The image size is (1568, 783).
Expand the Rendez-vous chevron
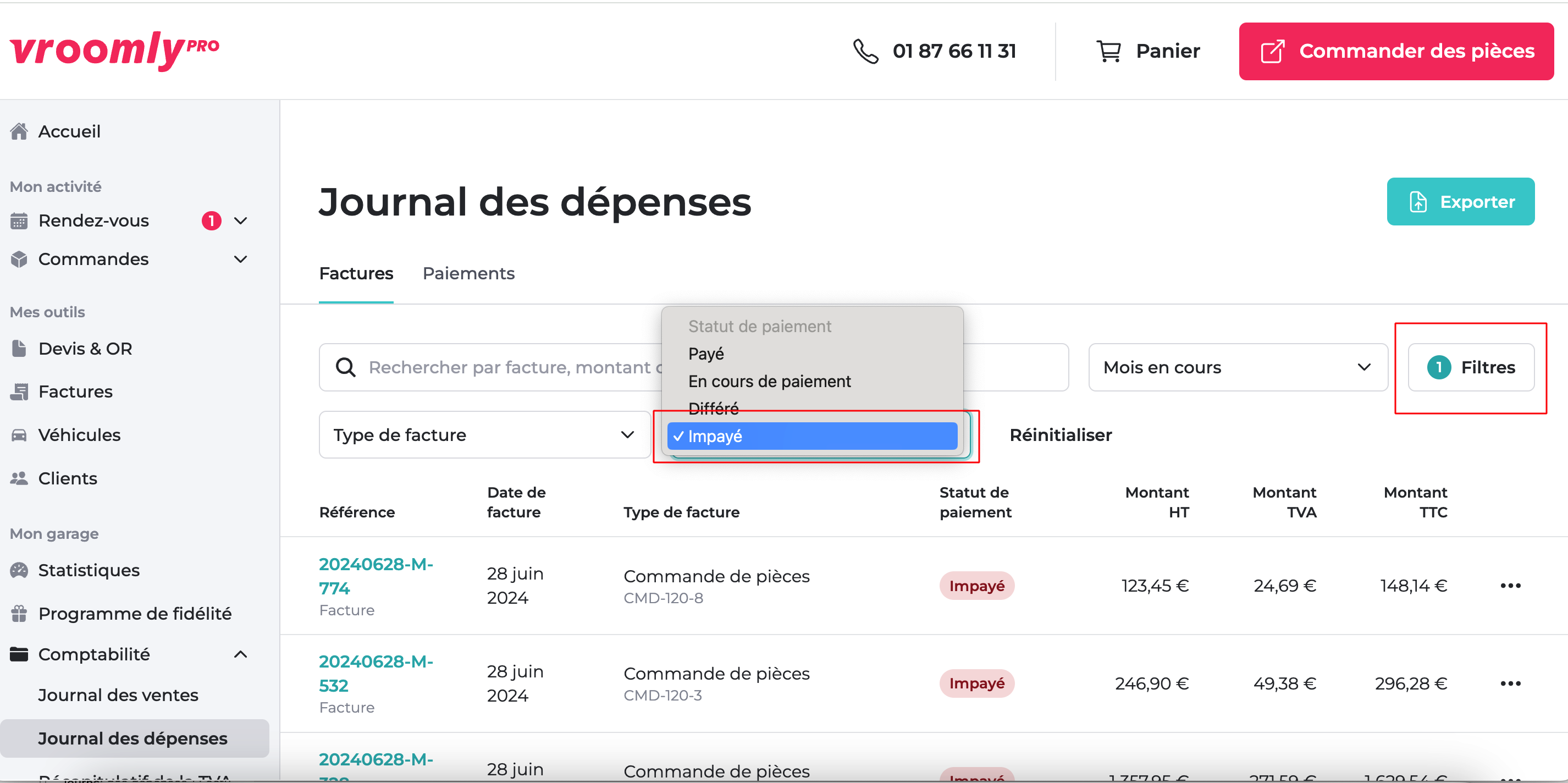coord(240,220)
